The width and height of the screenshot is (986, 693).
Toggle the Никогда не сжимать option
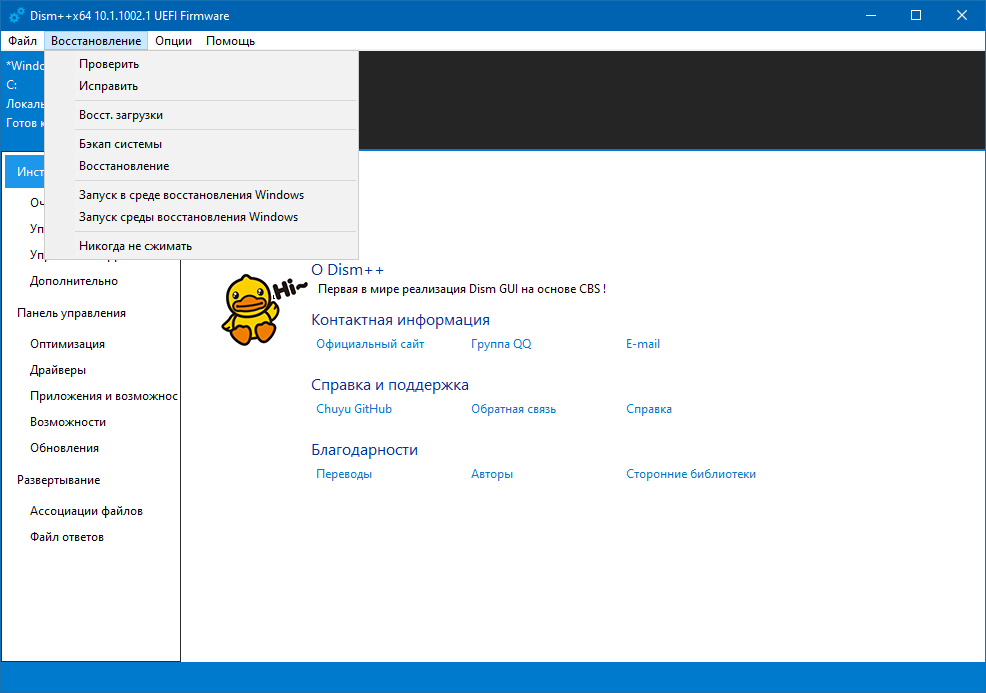[135, 246]
